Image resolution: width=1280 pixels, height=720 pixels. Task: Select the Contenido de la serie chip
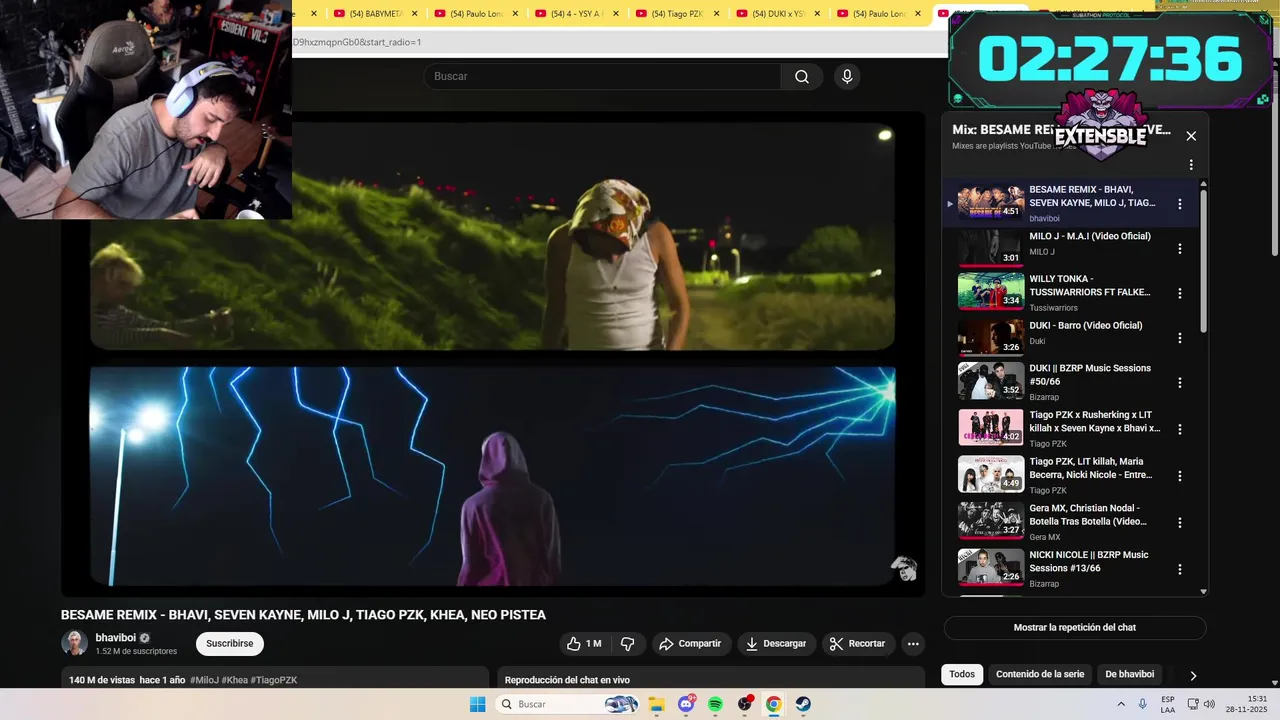[1040, 674]
